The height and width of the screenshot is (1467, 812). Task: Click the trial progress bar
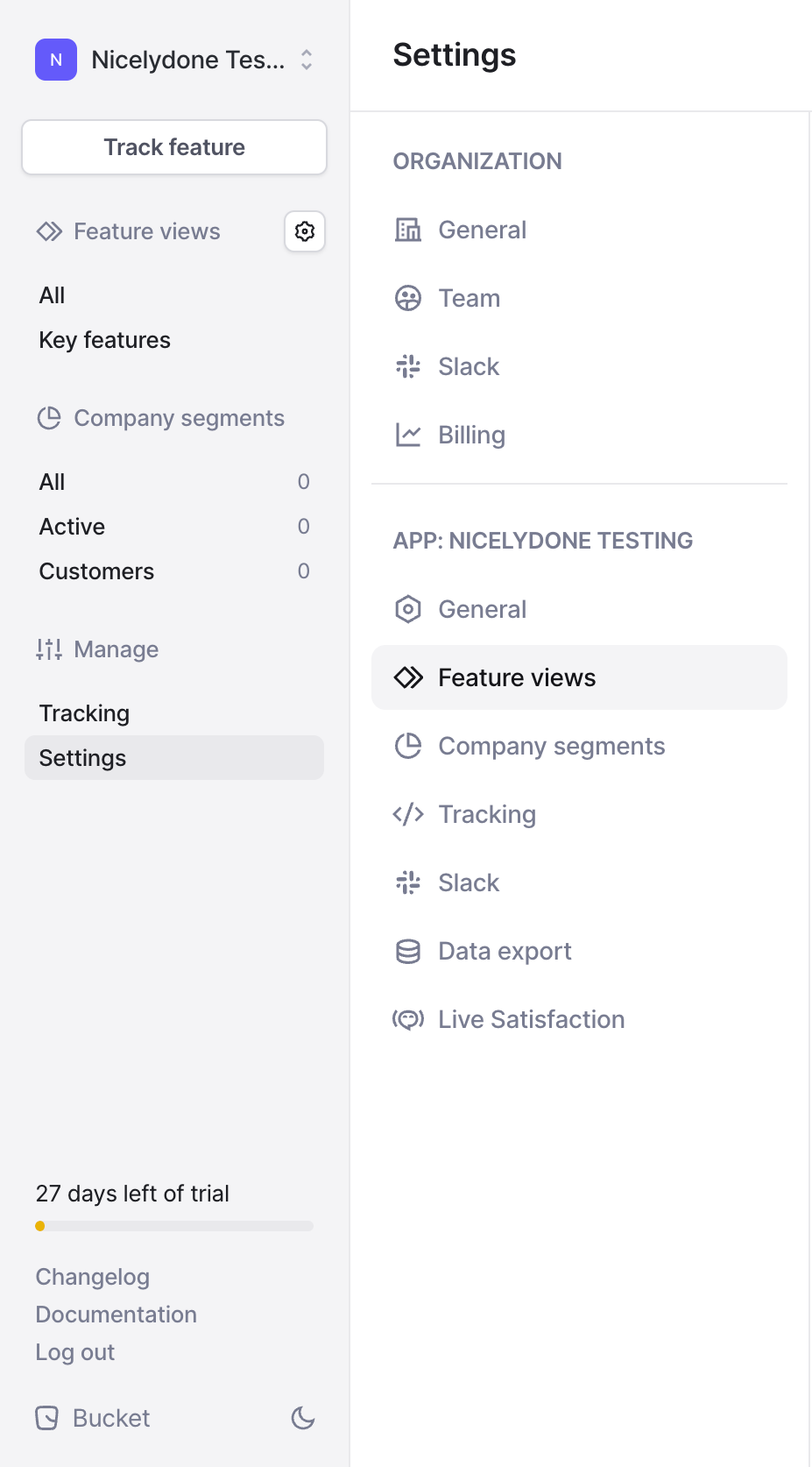coord(174,1226)
